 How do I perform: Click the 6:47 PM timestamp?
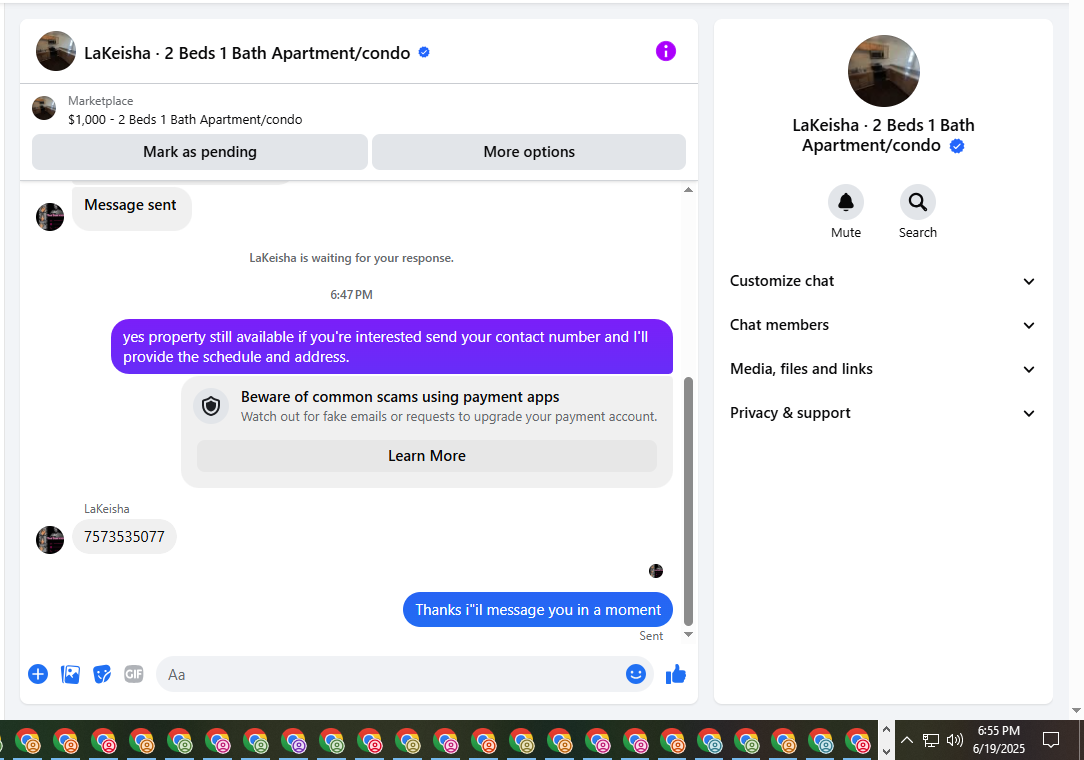point(351,295)
